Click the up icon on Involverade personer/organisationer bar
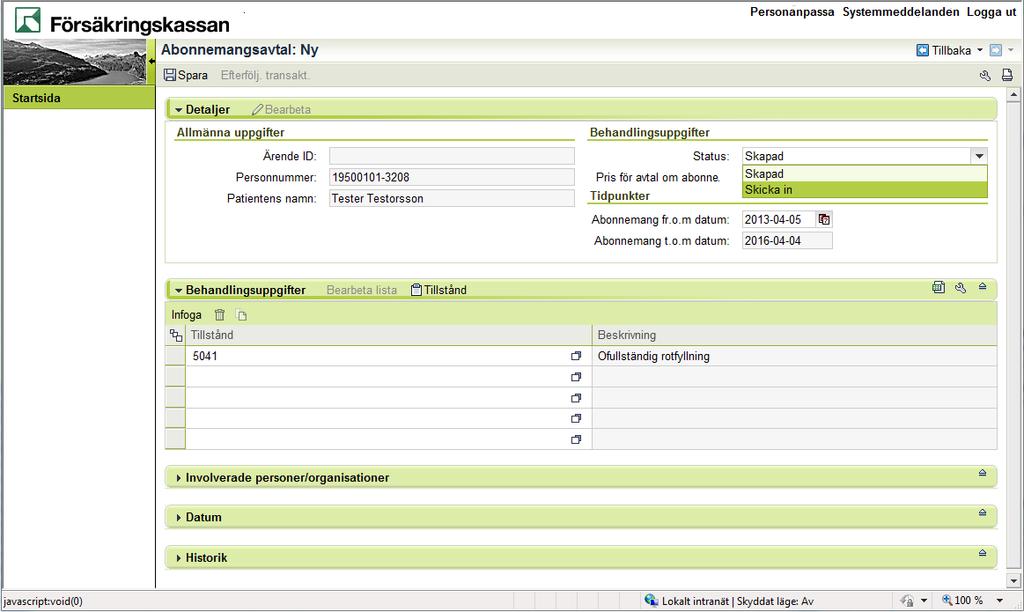The width and height of the screenshot is (1024, 612). pos(982,473)
